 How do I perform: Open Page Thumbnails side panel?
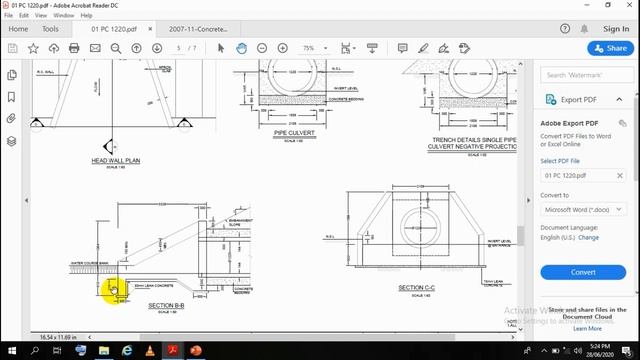pos(12,75)
